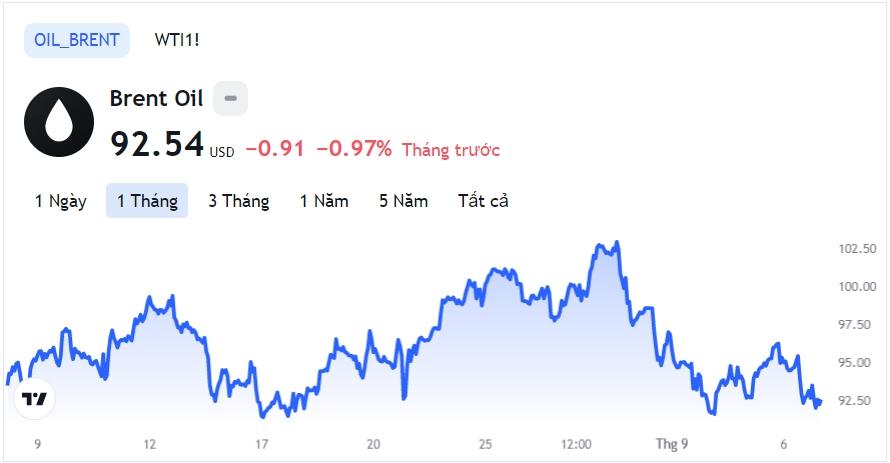890x463 pixels.
Task: Click the 12:00 time axis marker
Action: [x=576, y=444]
